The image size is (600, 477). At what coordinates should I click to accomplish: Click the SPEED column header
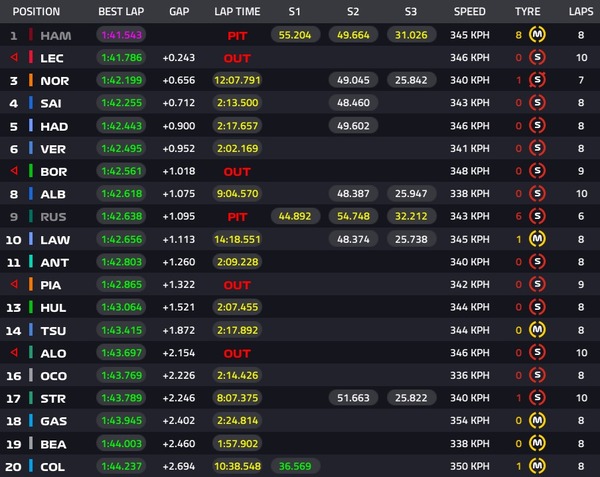470,11
